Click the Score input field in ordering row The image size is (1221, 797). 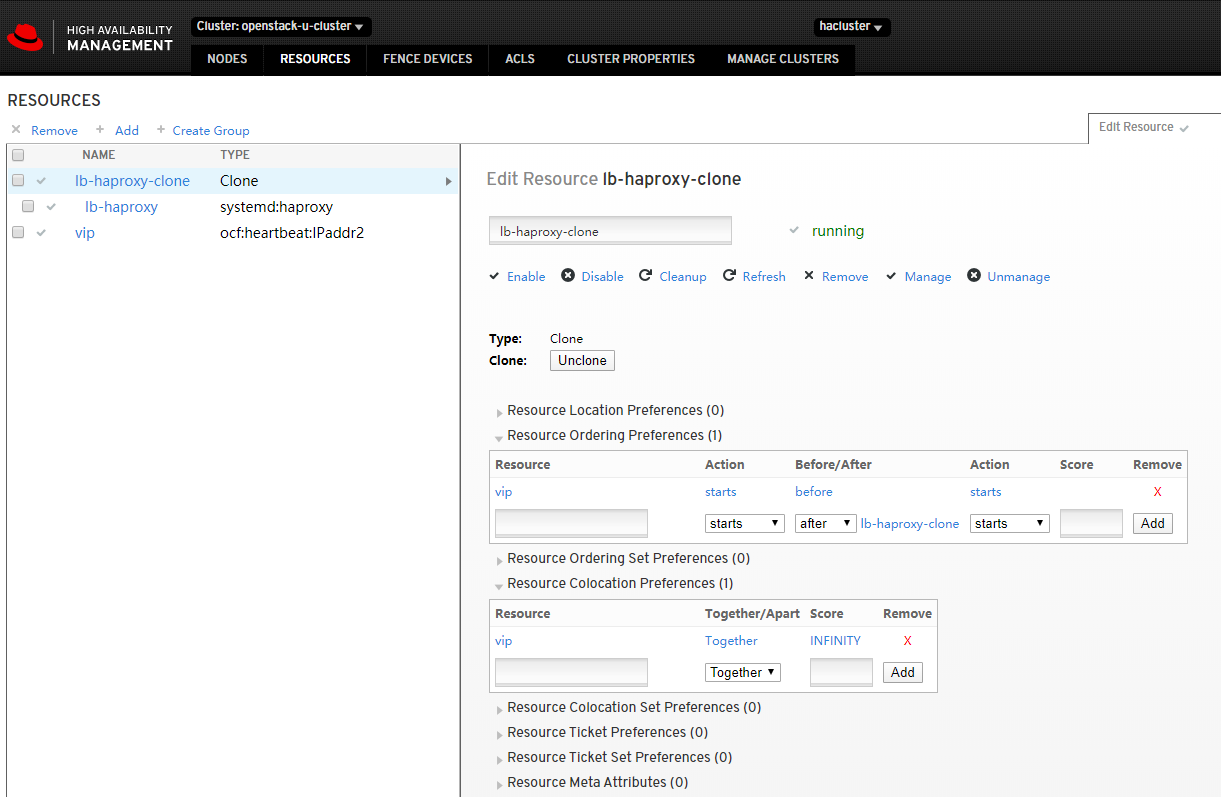[1091, 522]
